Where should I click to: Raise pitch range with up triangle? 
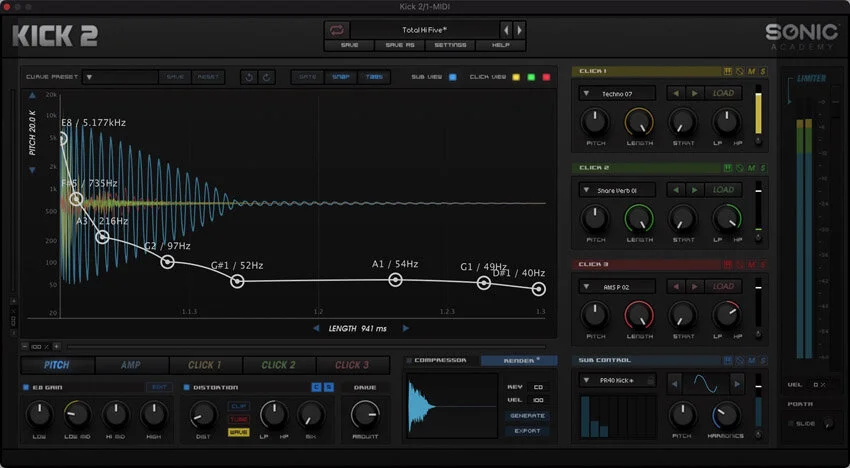point(32,95)
